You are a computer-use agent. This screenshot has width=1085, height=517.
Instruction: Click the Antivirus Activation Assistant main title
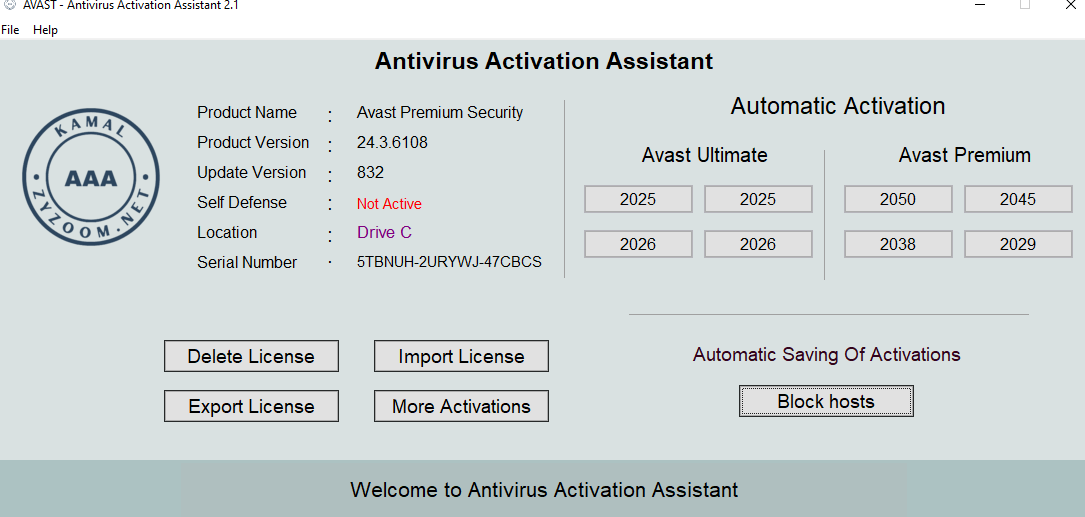pyautogui.click(x=544, y=61)
